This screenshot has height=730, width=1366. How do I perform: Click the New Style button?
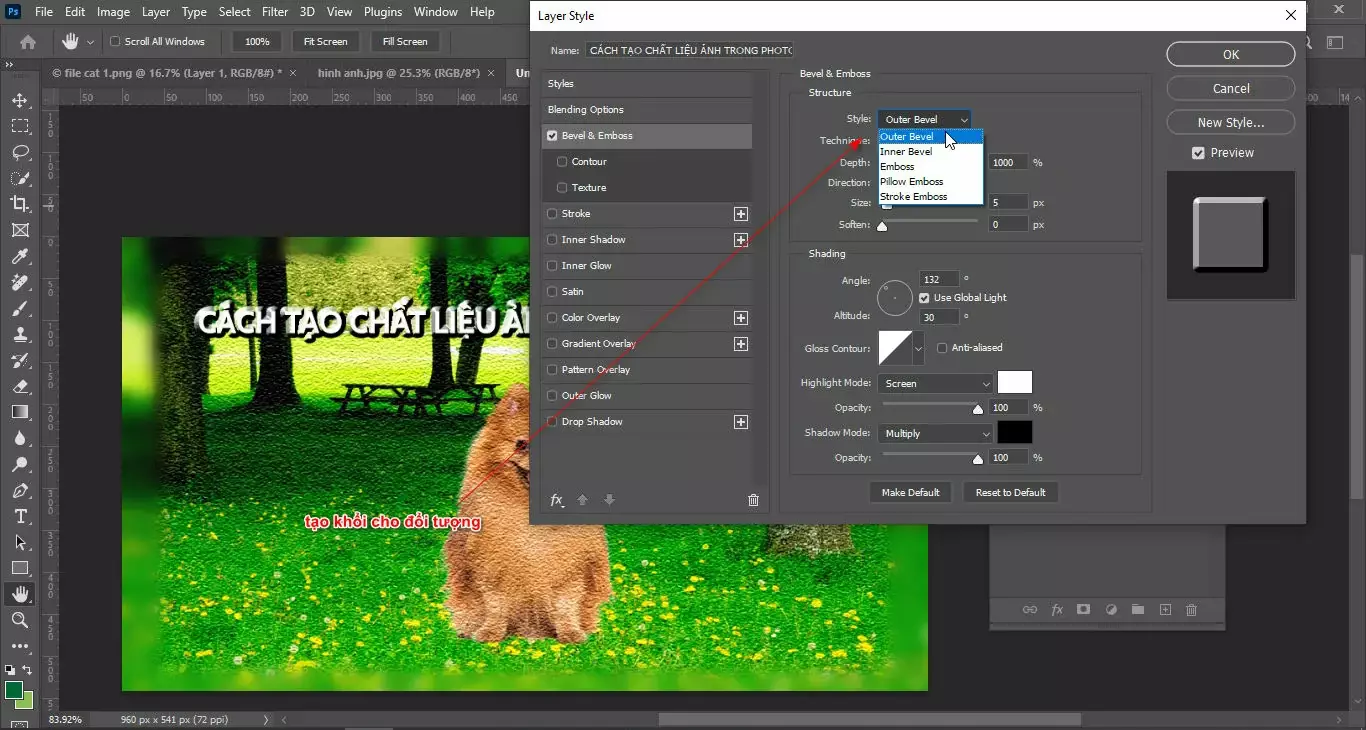[x=1230, y=122]
